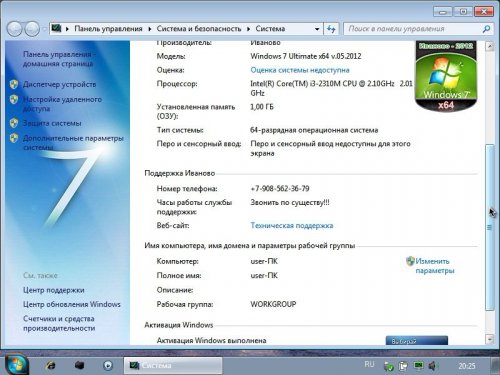Open Настройка удаленного доступа link

click(62, 104)
